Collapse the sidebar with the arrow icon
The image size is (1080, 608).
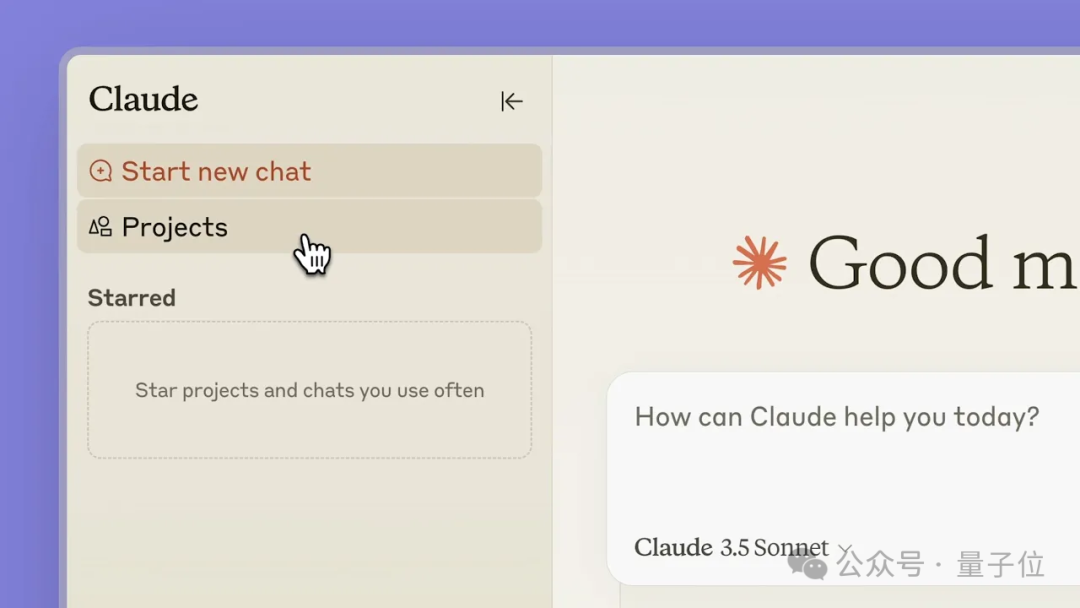pyautogui.click(x=512, y=101)
